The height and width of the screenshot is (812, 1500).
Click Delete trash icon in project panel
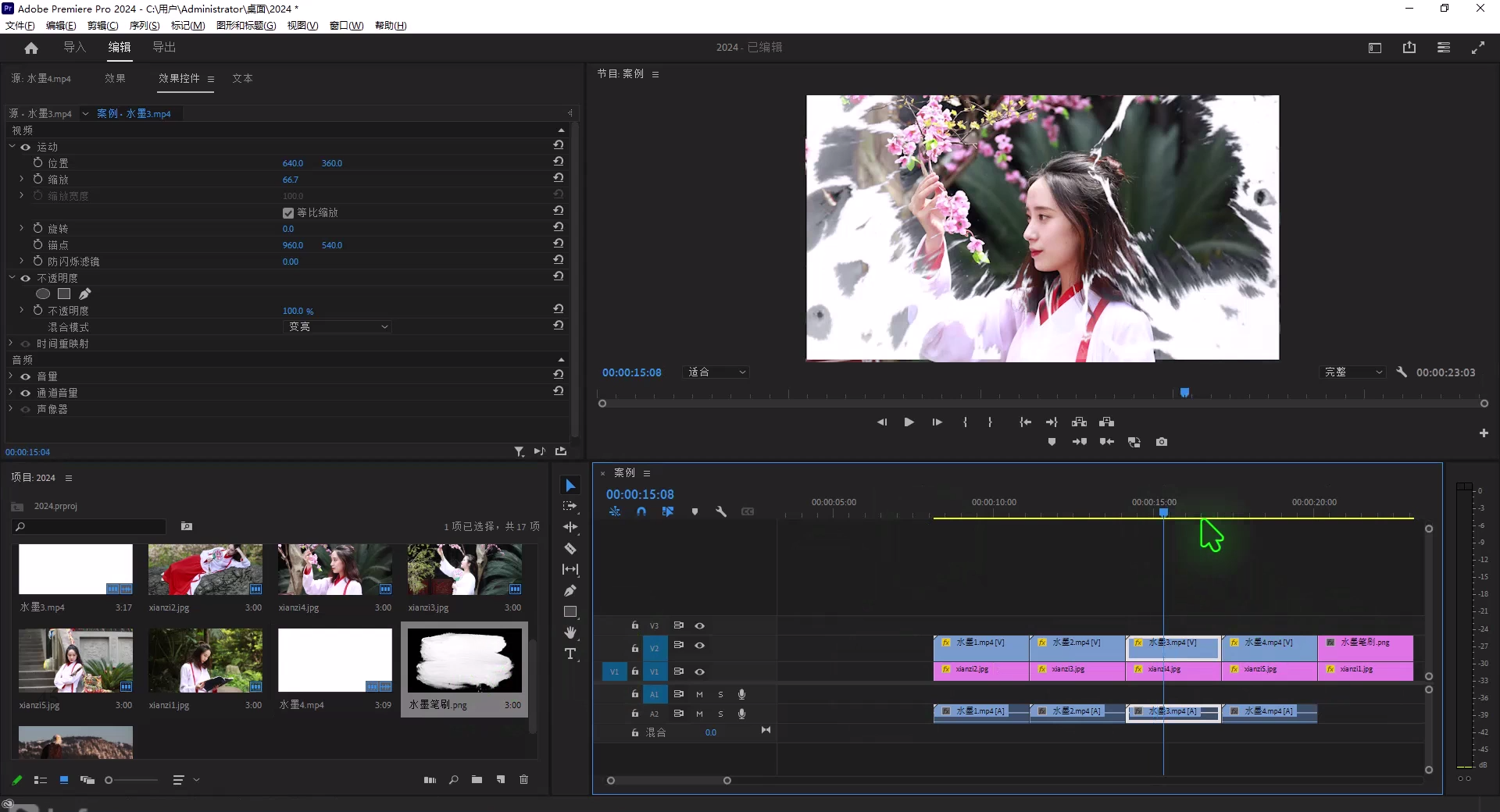[x=523, y=780]
